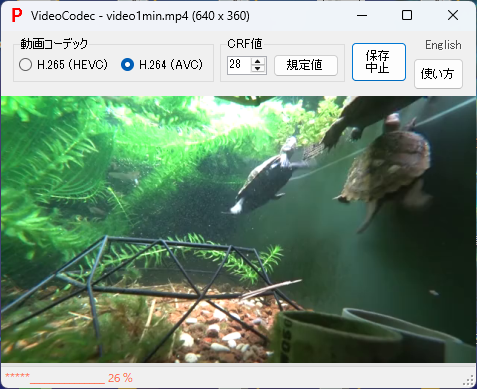
Task: Click the VideoCodec title bar text
Action: 140,16
